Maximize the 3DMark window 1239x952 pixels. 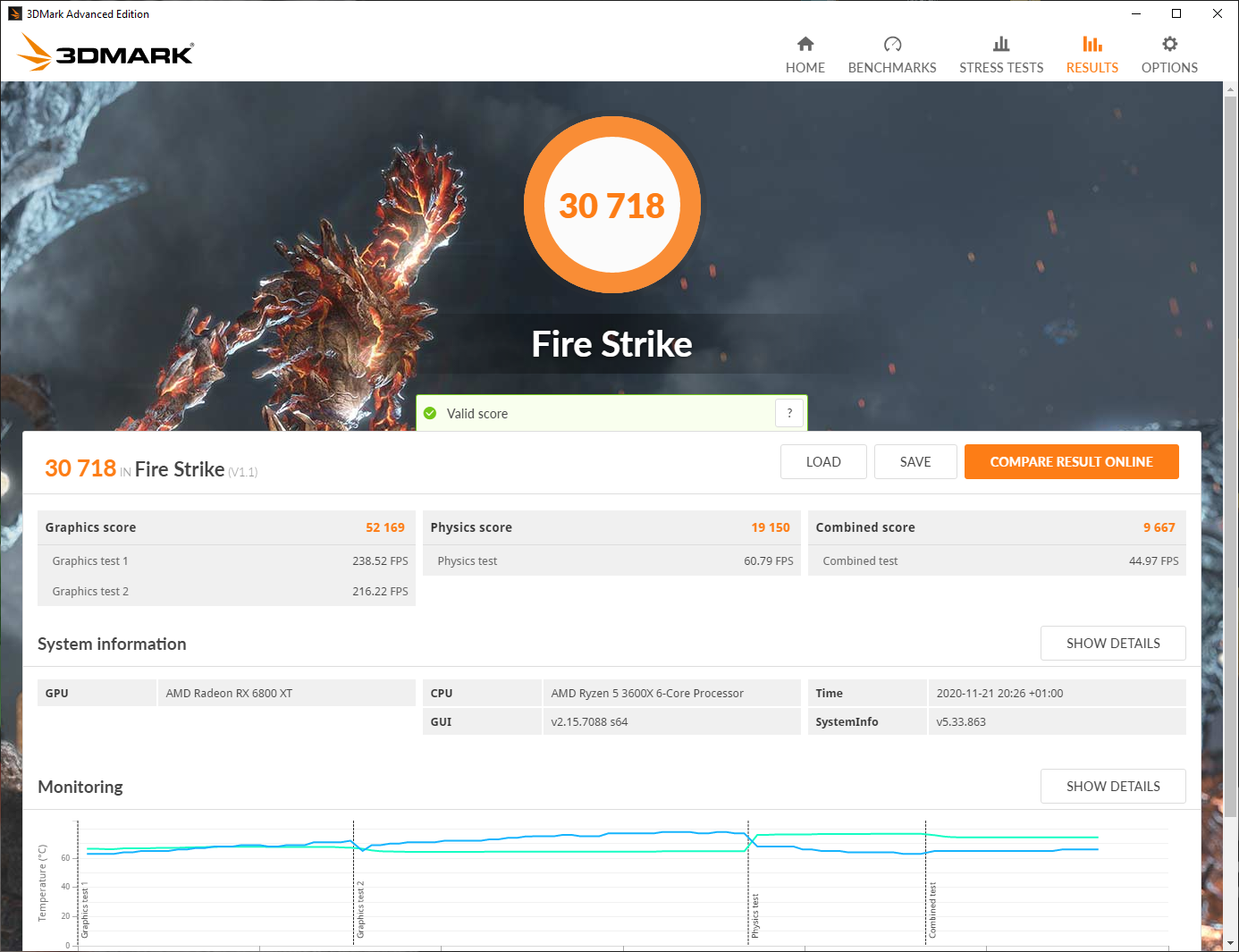(x=1176, y=13)
